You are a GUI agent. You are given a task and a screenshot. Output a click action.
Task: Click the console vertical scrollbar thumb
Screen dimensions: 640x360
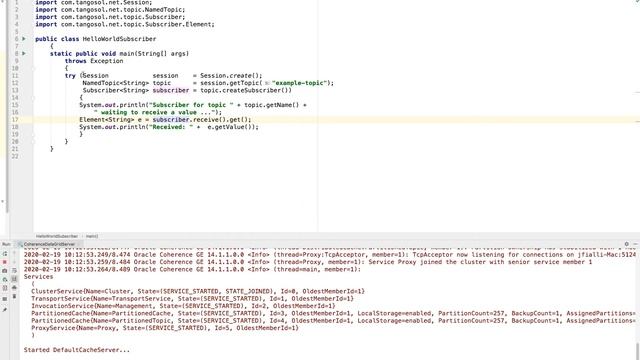tap(638, 351)
